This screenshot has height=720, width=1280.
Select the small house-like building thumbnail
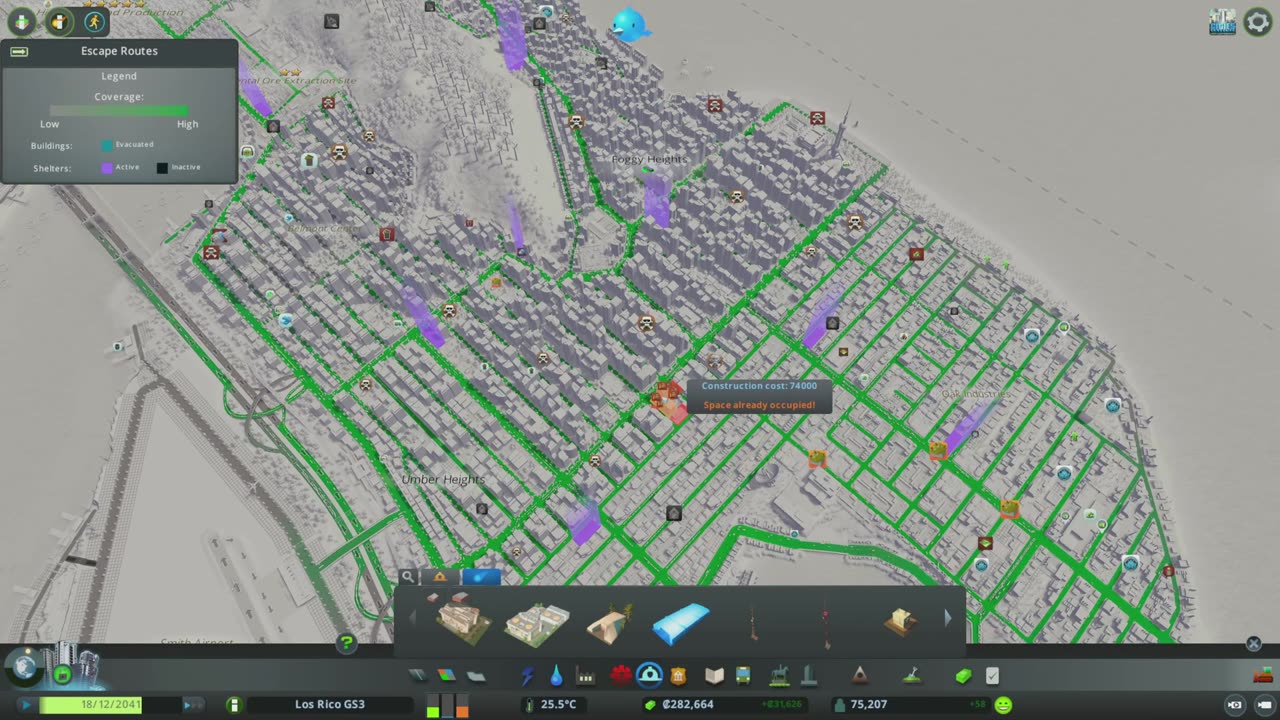pyautogui.click(x=900, y=621)
